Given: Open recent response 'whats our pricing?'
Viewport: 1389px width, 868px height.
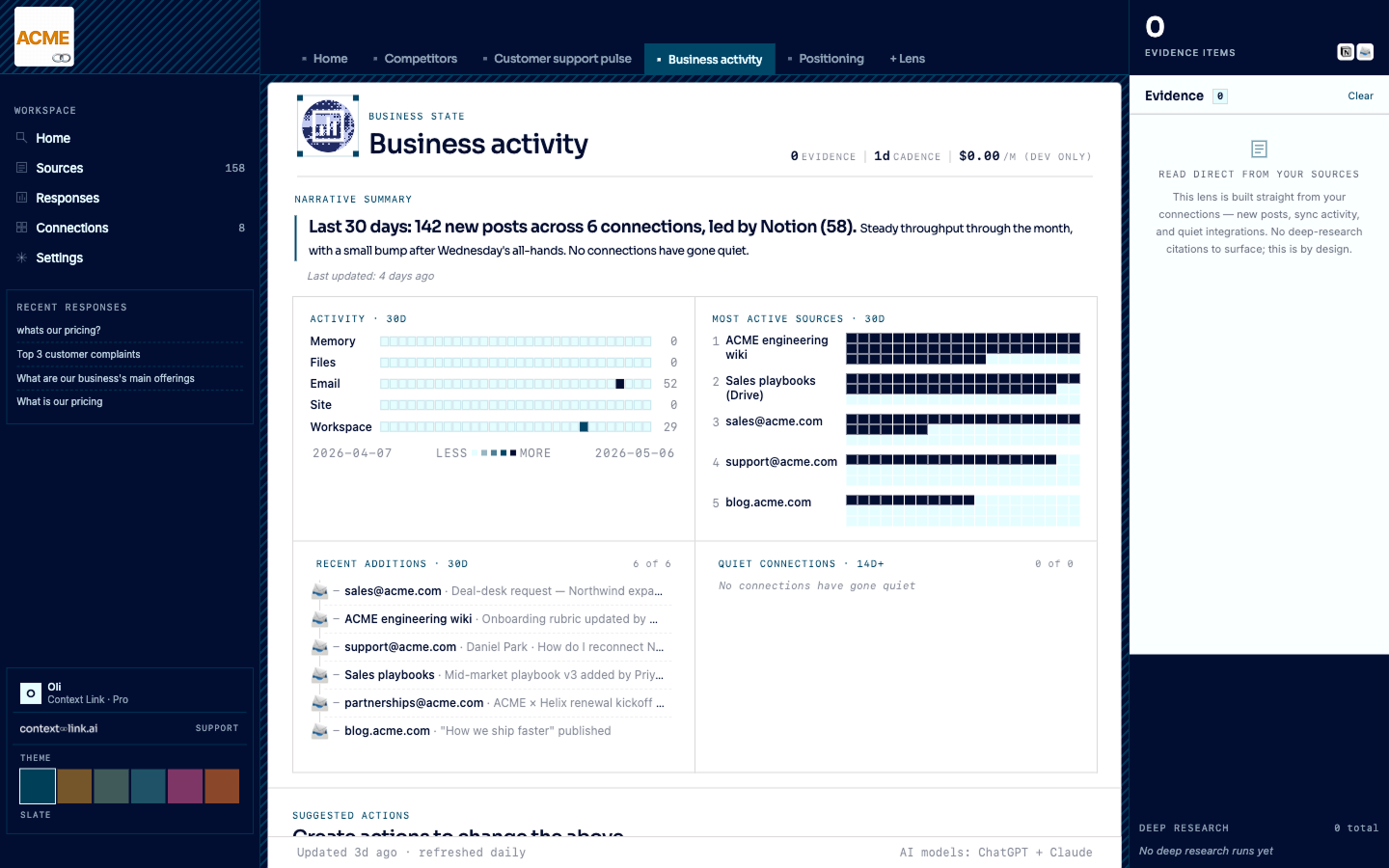Looking at the screenshot, I should 129,330.
